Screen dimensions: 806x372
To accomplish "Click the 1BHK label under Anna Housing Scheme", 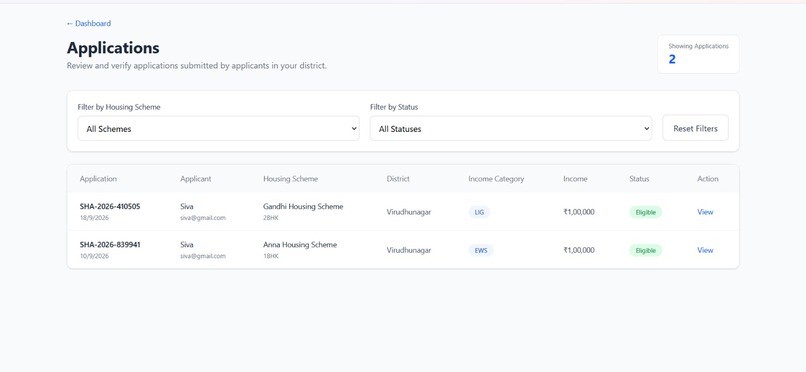I will (270, 256).
